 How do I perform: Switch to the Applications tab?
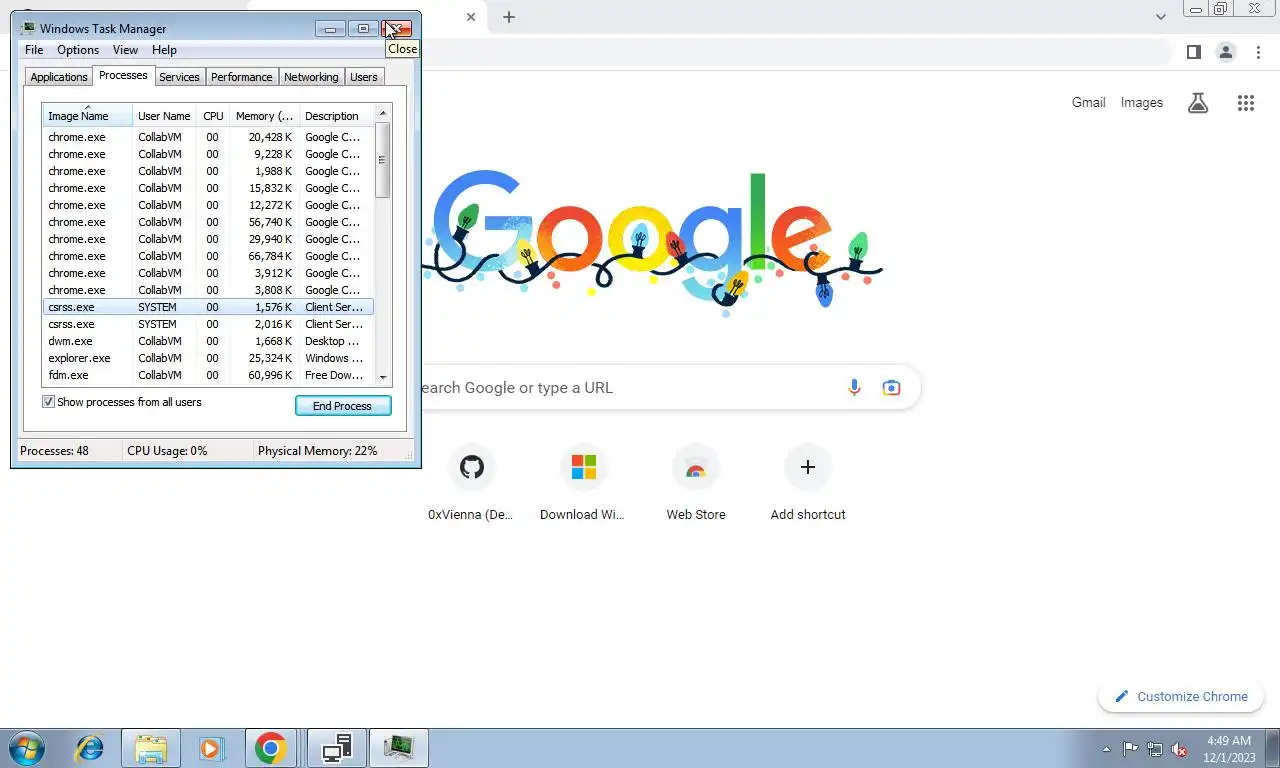pos(59,77)
